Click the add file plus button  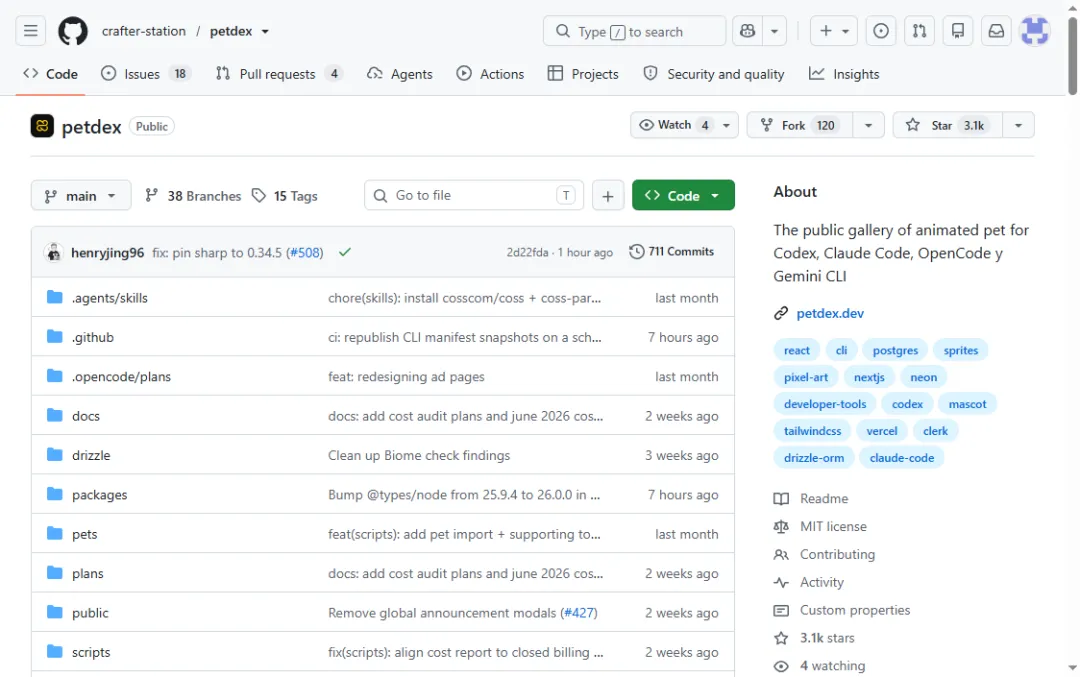tap(608, 196)
